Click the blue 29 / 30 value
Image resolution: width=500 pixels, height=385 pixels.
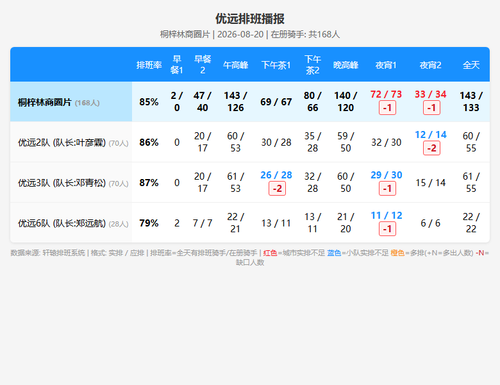point(386,175)
